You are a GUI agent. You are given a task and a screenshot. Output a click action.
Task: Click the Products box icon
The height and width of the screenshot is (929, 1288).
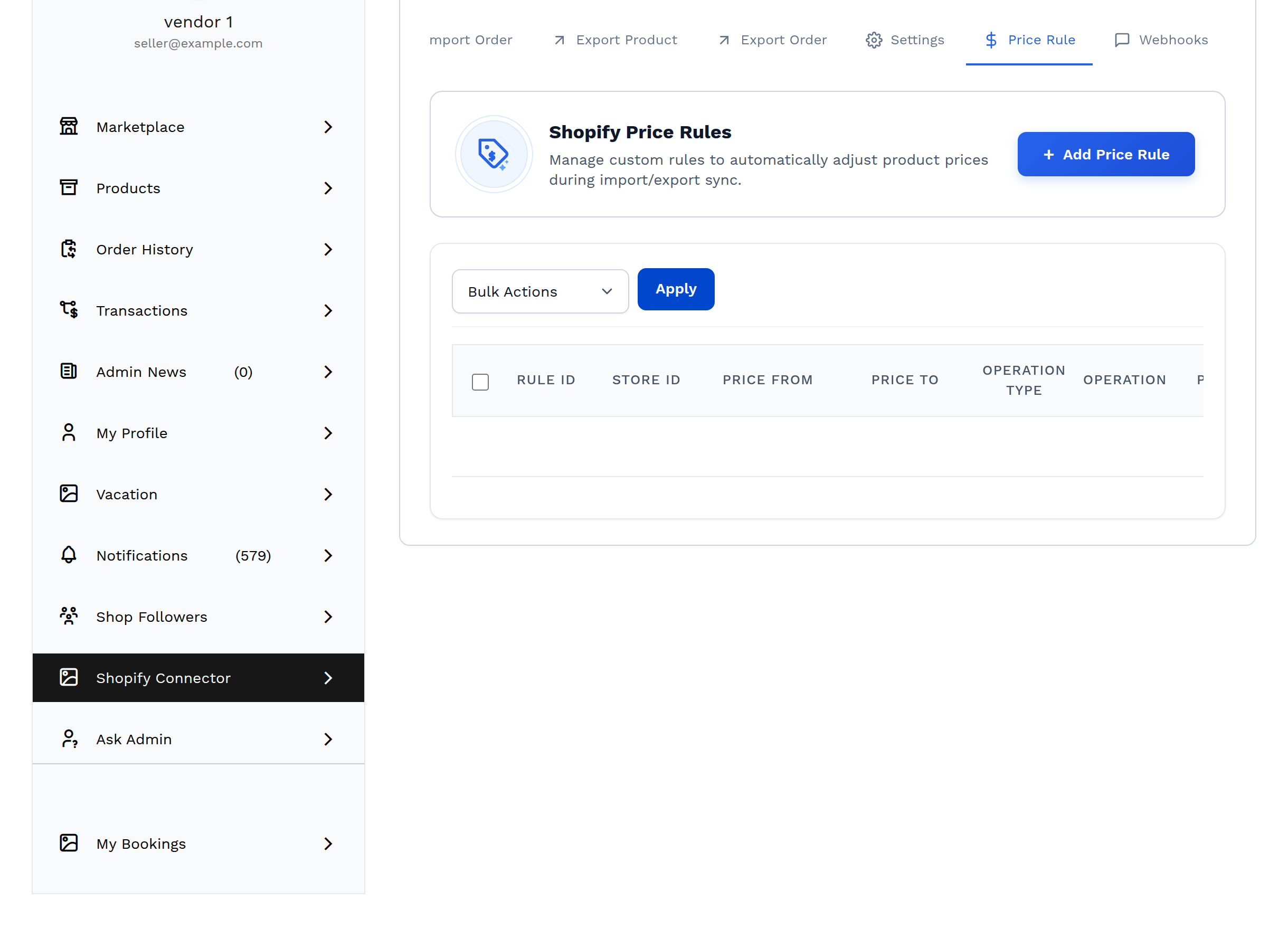click(69, 188)
